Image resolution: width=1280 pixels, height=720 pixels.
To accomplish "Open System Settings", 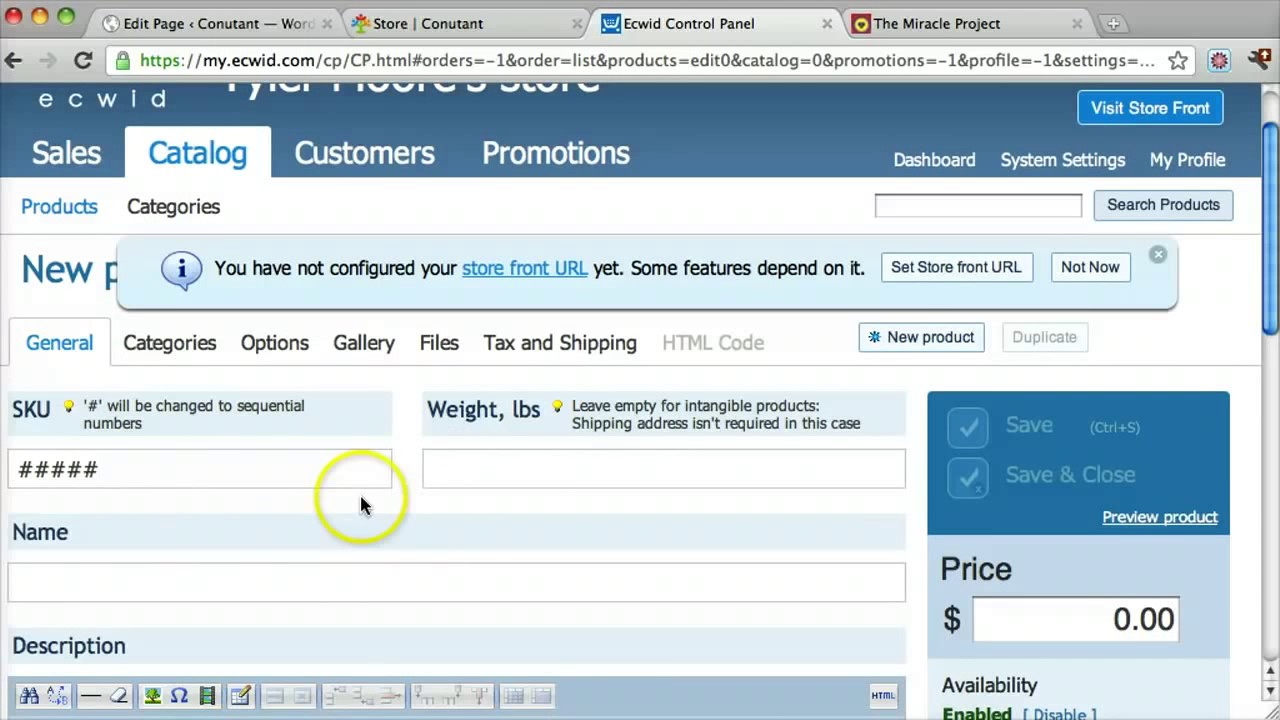I will point(1062,160).
